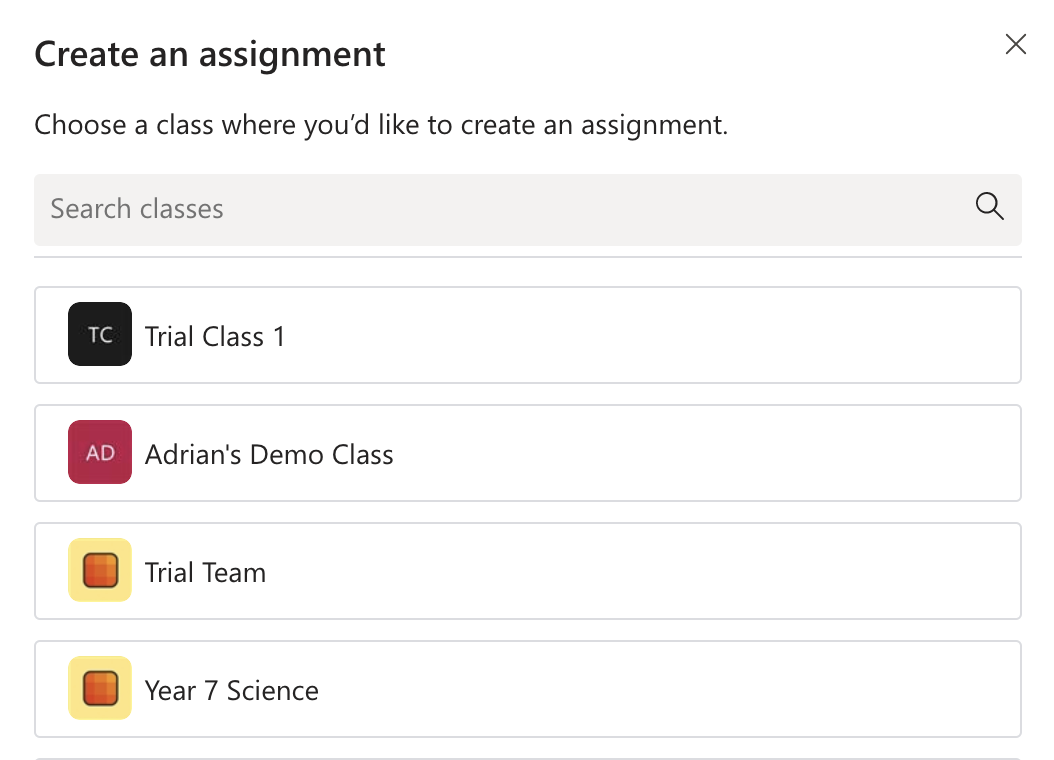Screen dimensions: 1054x760
Task: Pick the Trial Team class name
Action: coord(206,573)
